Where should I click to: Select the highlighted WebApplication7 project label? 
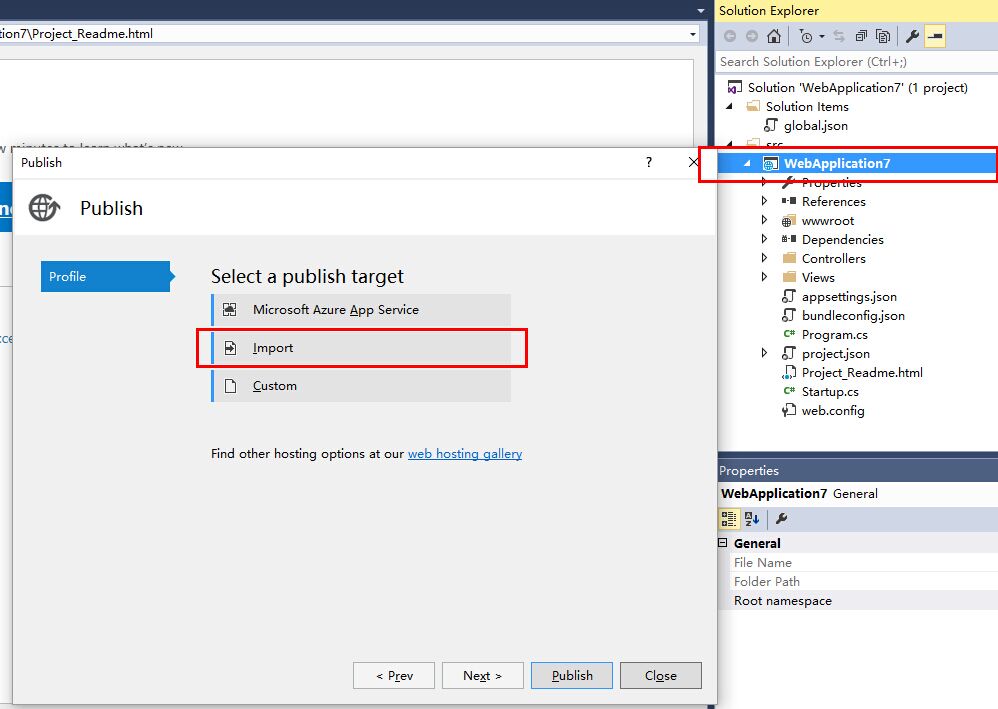[837, 164]
